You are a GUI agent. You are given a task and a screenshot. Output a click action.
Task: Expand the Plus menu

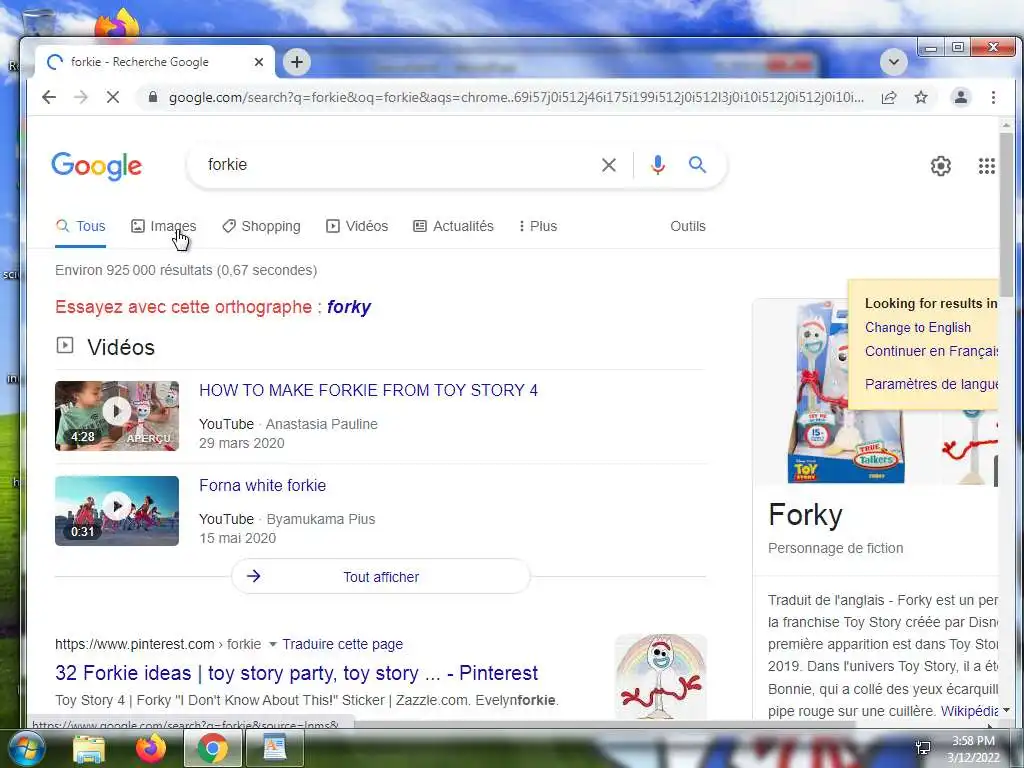click(x=537, y=227)
